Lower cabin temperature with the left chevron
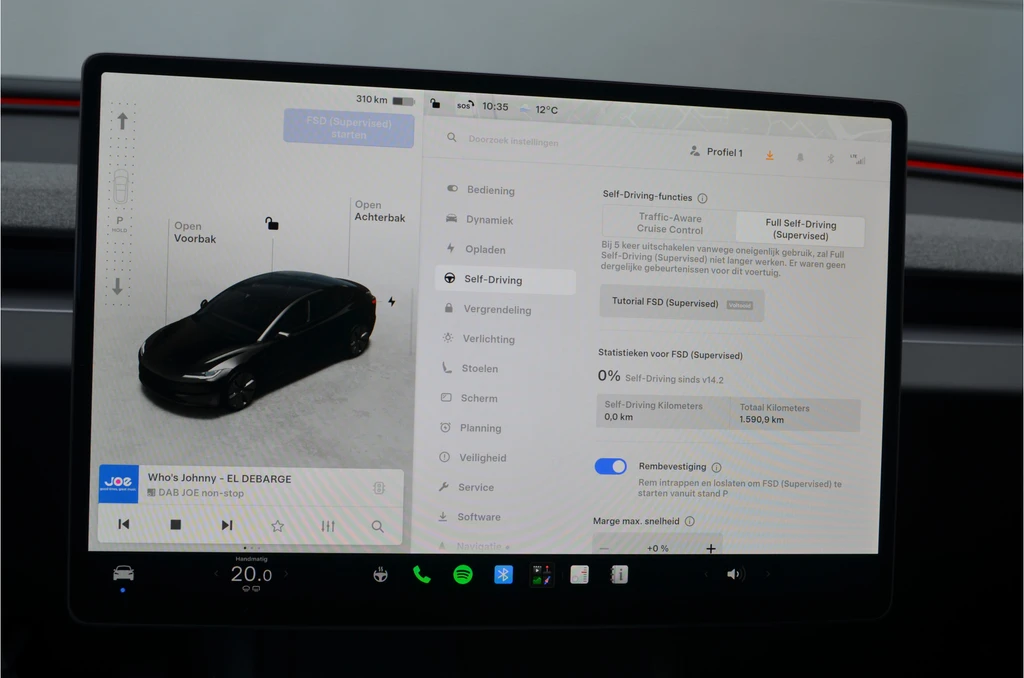The height and width of the screenshot is (678, 1024). (216, 573)
